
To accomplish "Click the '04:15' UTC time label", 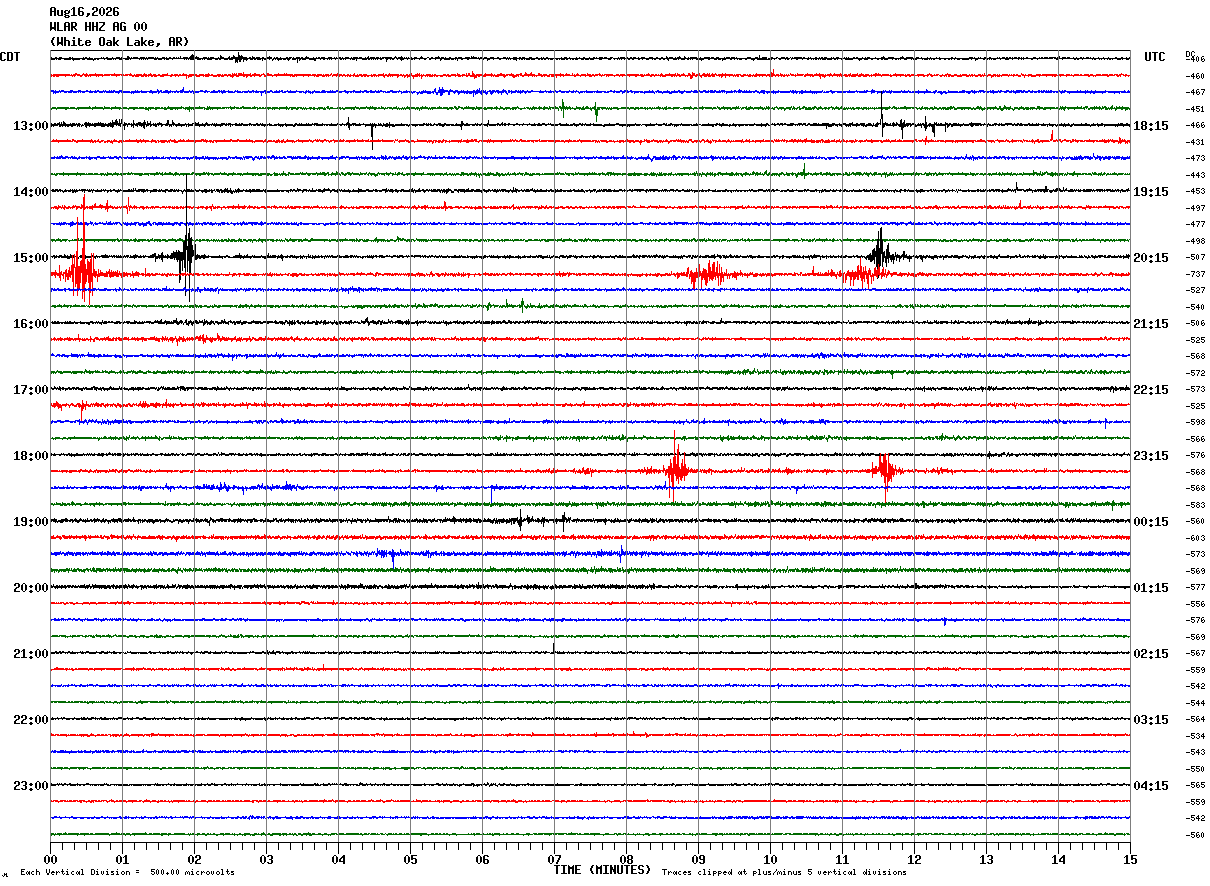I will pos(1151,786).
